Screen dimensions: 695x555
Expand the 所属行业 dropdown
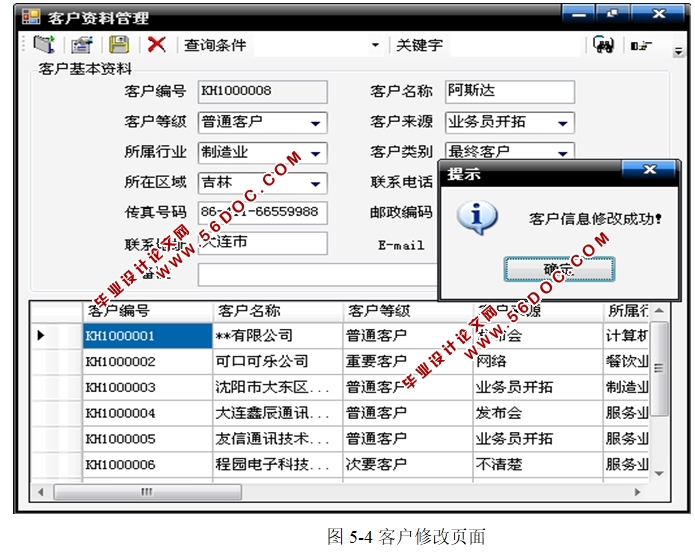pyautogui.click(x=316, y=154)
